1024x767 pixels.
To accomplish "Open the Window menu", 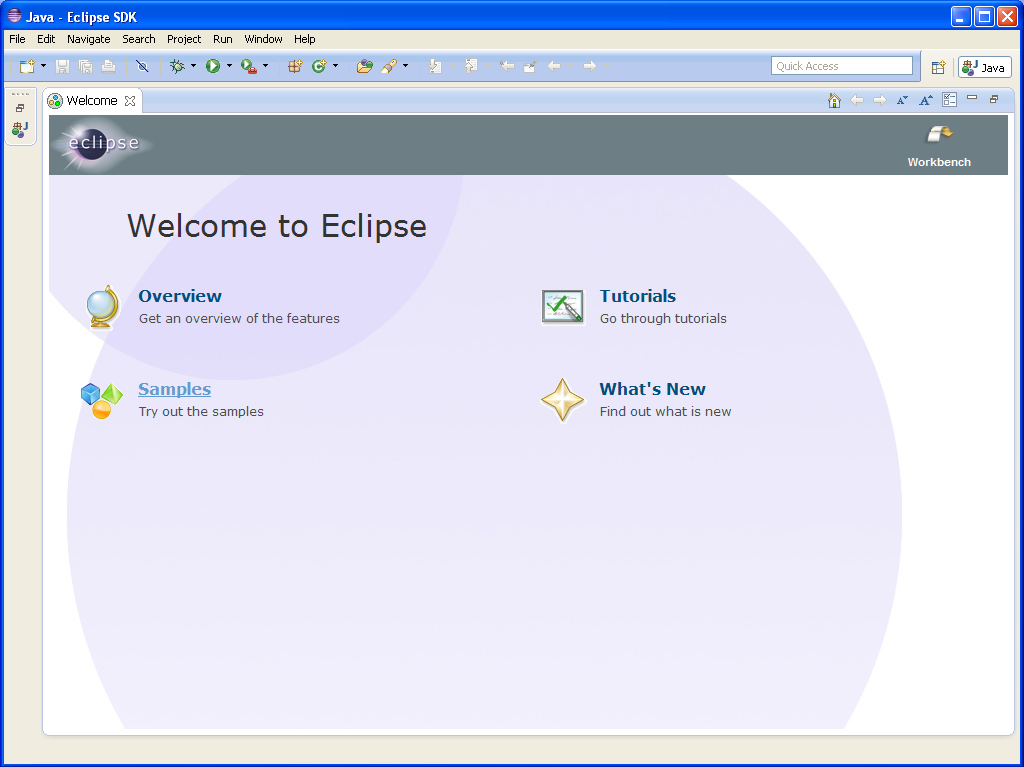I will pos(263,39).
